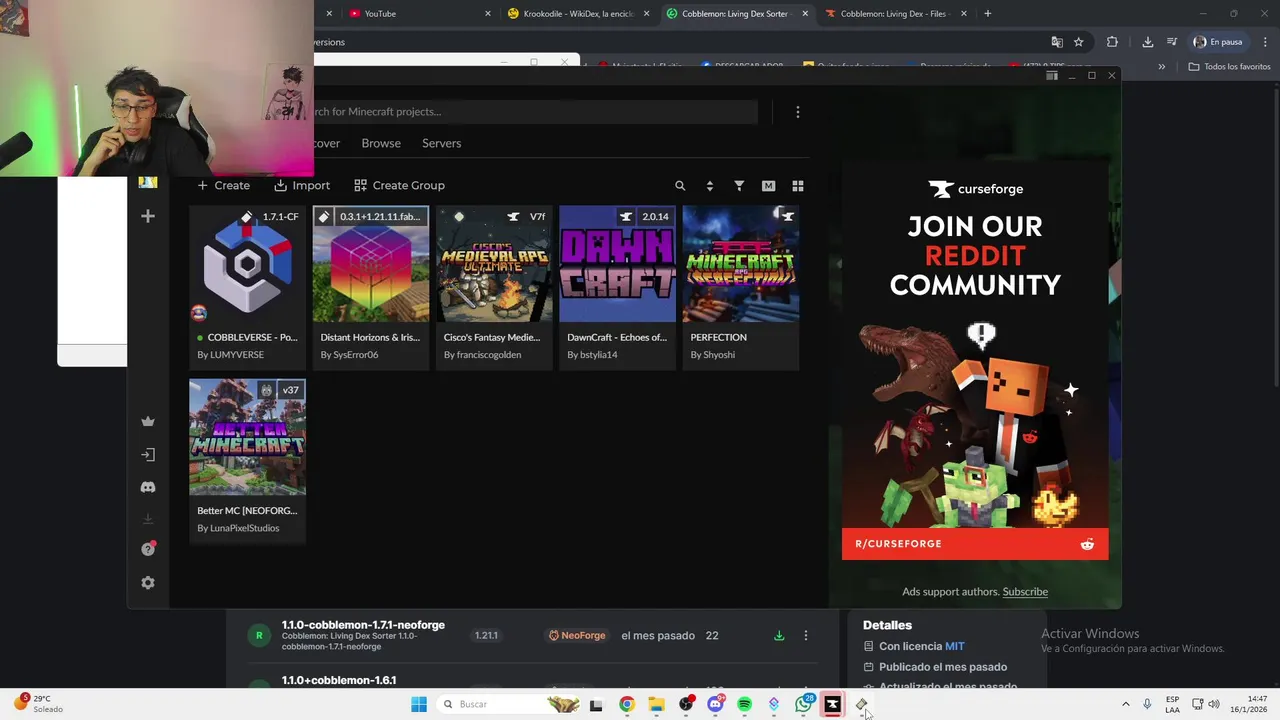Open the PERFECTION modpack card

pyautogui.click(x=740, y=287)
